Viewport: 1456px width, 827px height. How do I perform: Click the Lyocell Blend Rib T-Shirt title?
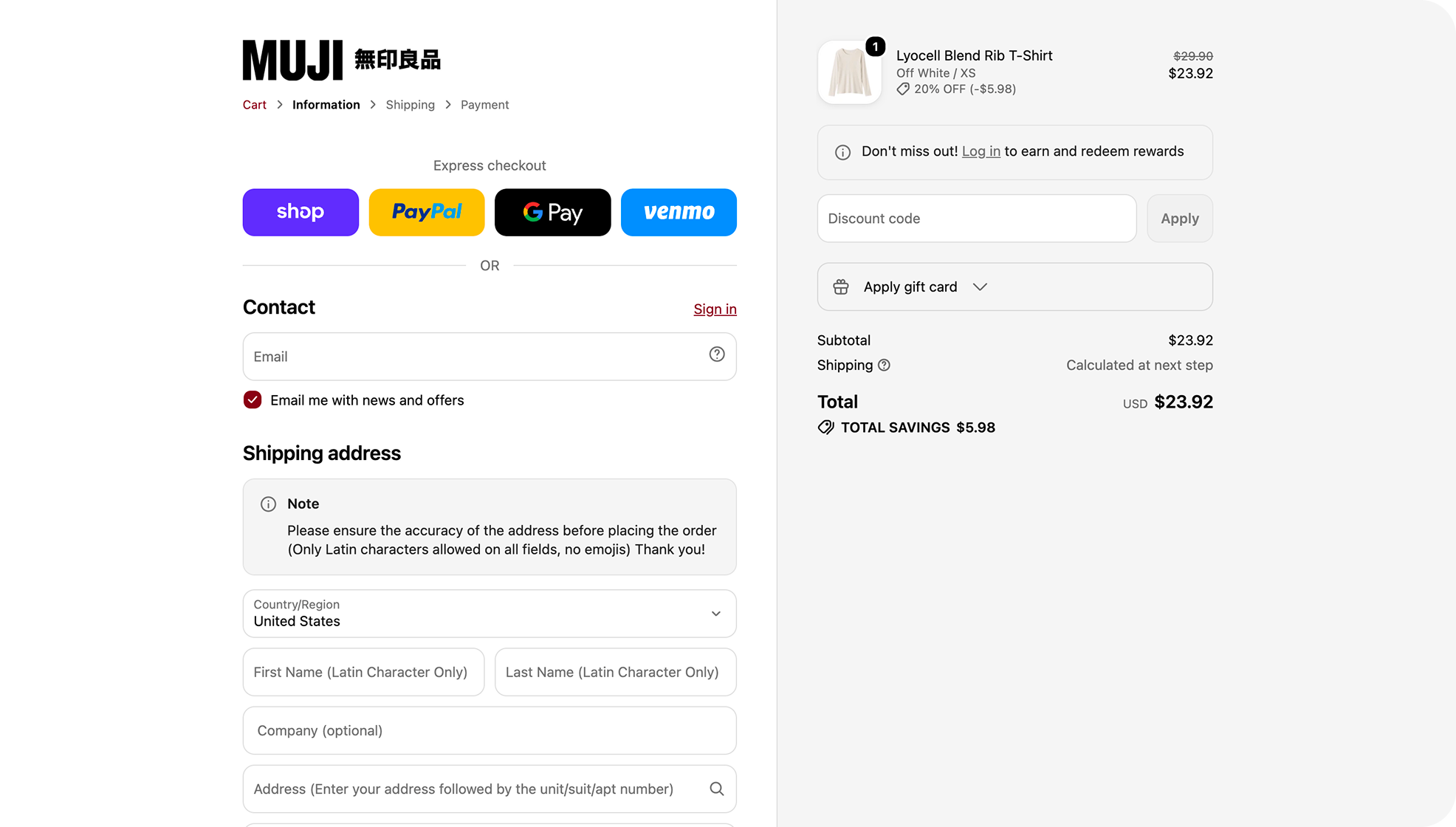pos(974,55)
